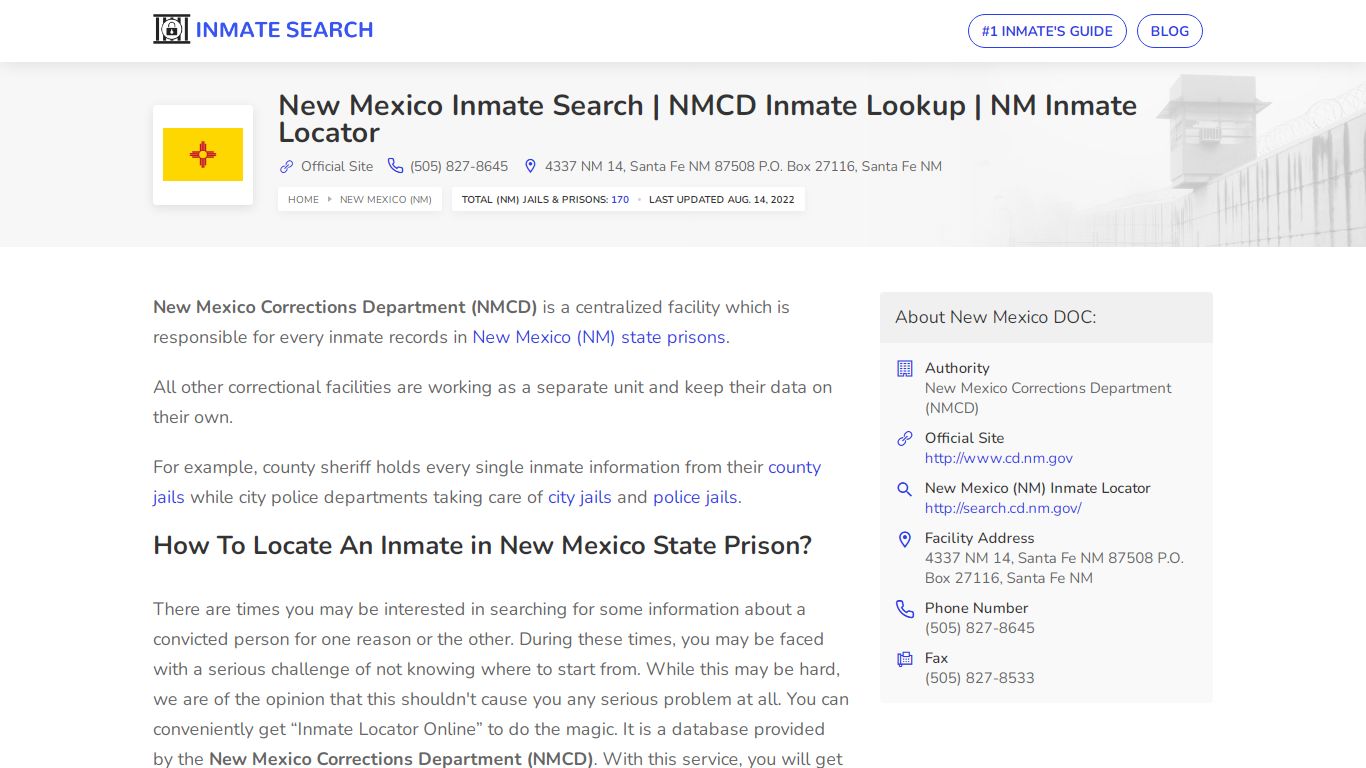Click the 170 jails & prisons count
Screen dimensions: 1366x768
pyautogui.click(x=620, y=200)
